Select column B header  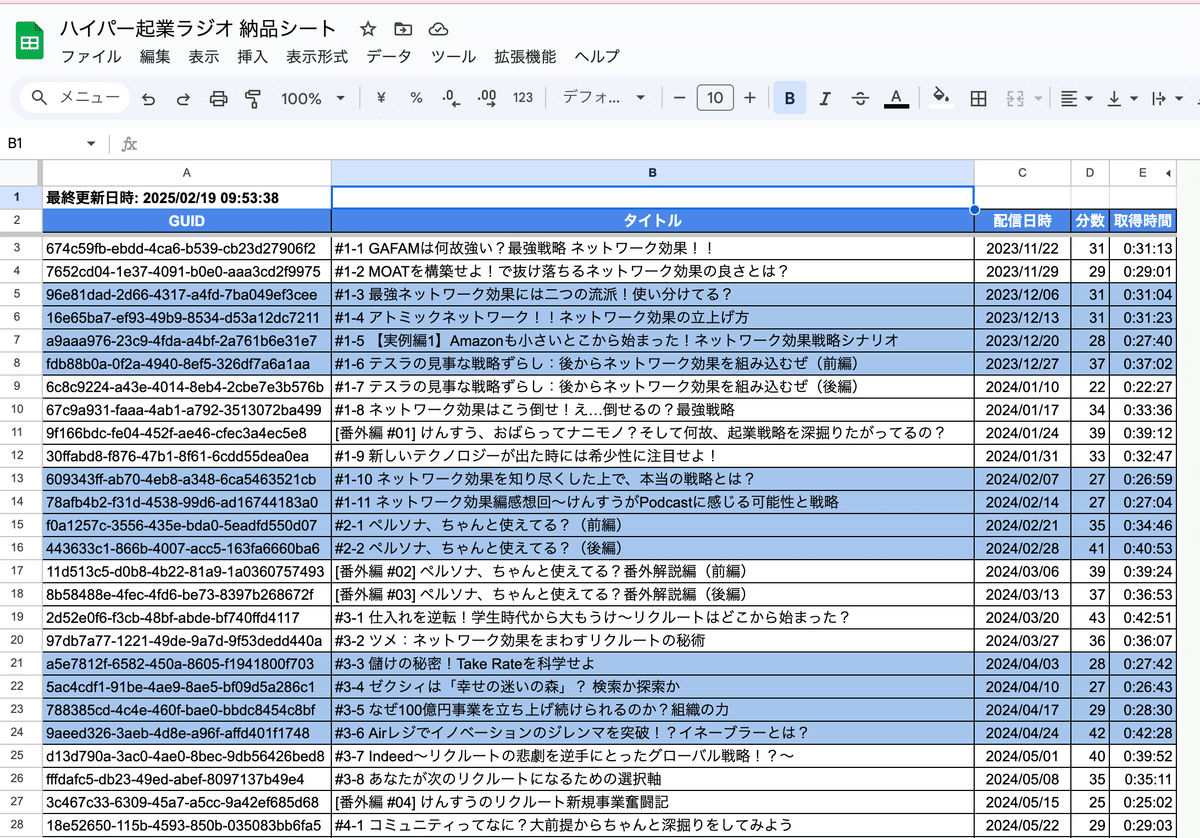coord(652,172)
